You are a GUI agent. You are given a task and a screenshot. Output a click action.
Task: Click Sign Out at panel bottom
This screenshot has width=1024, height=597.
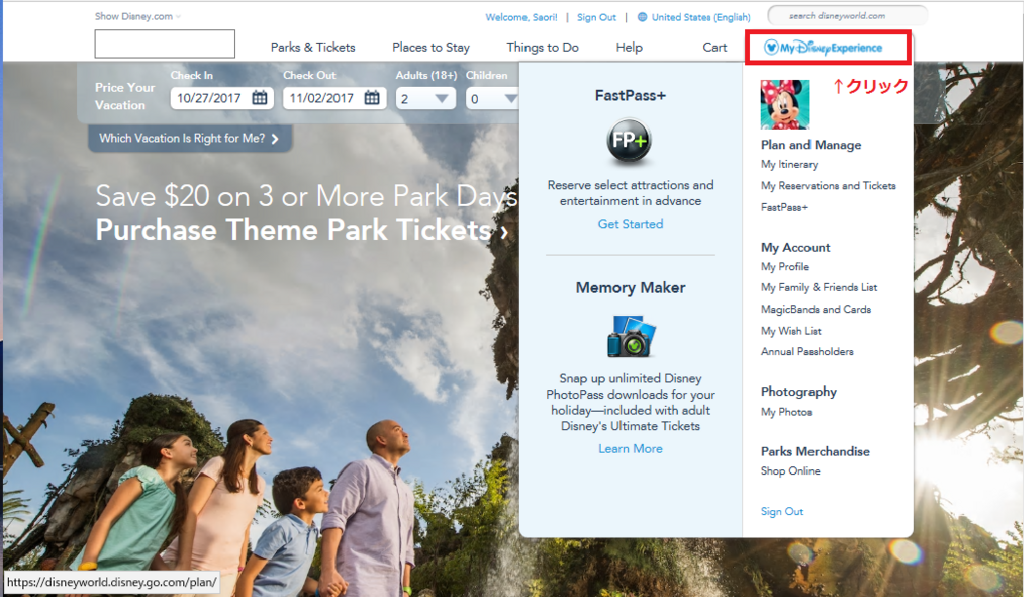782,511
